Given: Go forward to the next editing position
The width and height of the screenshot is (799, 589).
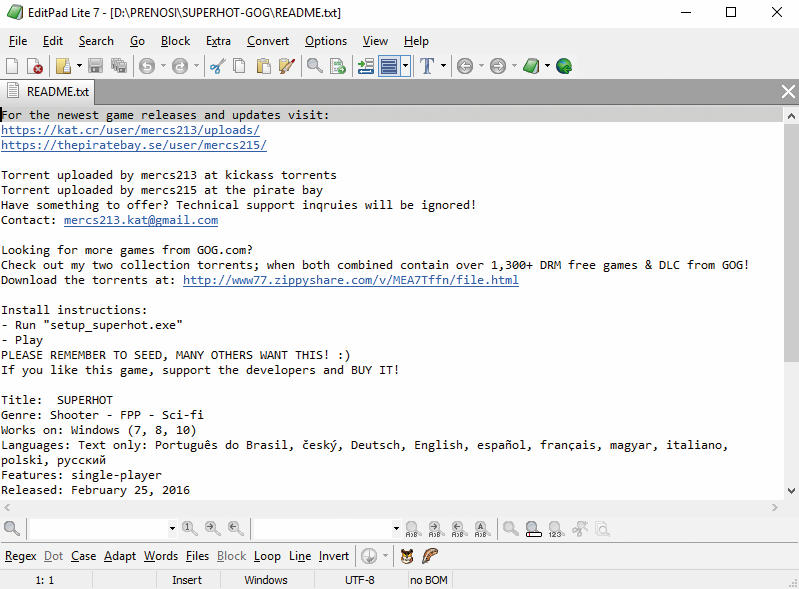Looking at the screenshot, I should [498, 66].
